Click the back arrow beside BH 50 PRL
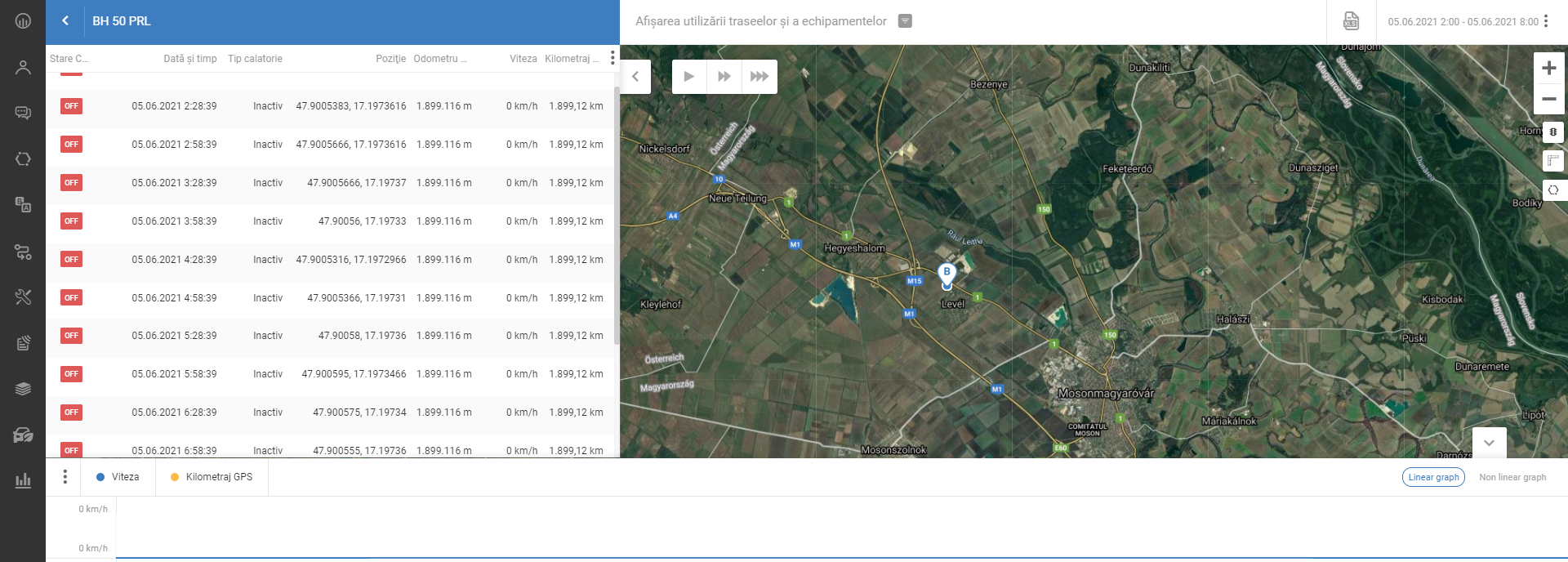Screen dimensions: 1568x562 [x=65, y=21]
